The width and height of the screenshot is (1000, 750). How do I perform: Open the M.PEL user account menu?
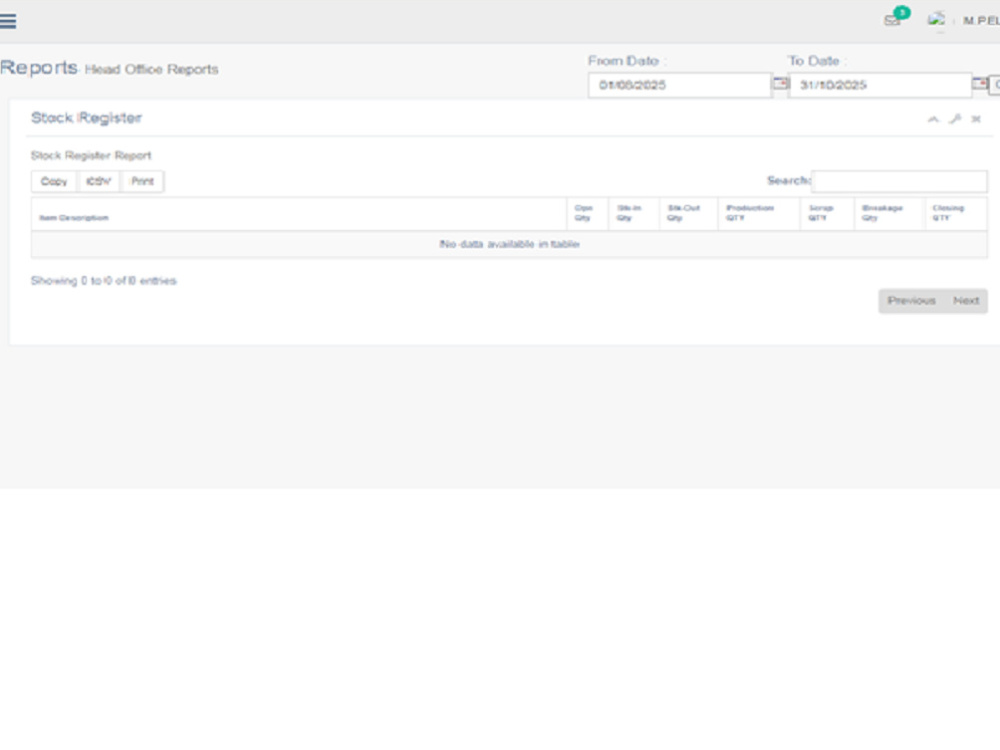(x=981, y=21)
